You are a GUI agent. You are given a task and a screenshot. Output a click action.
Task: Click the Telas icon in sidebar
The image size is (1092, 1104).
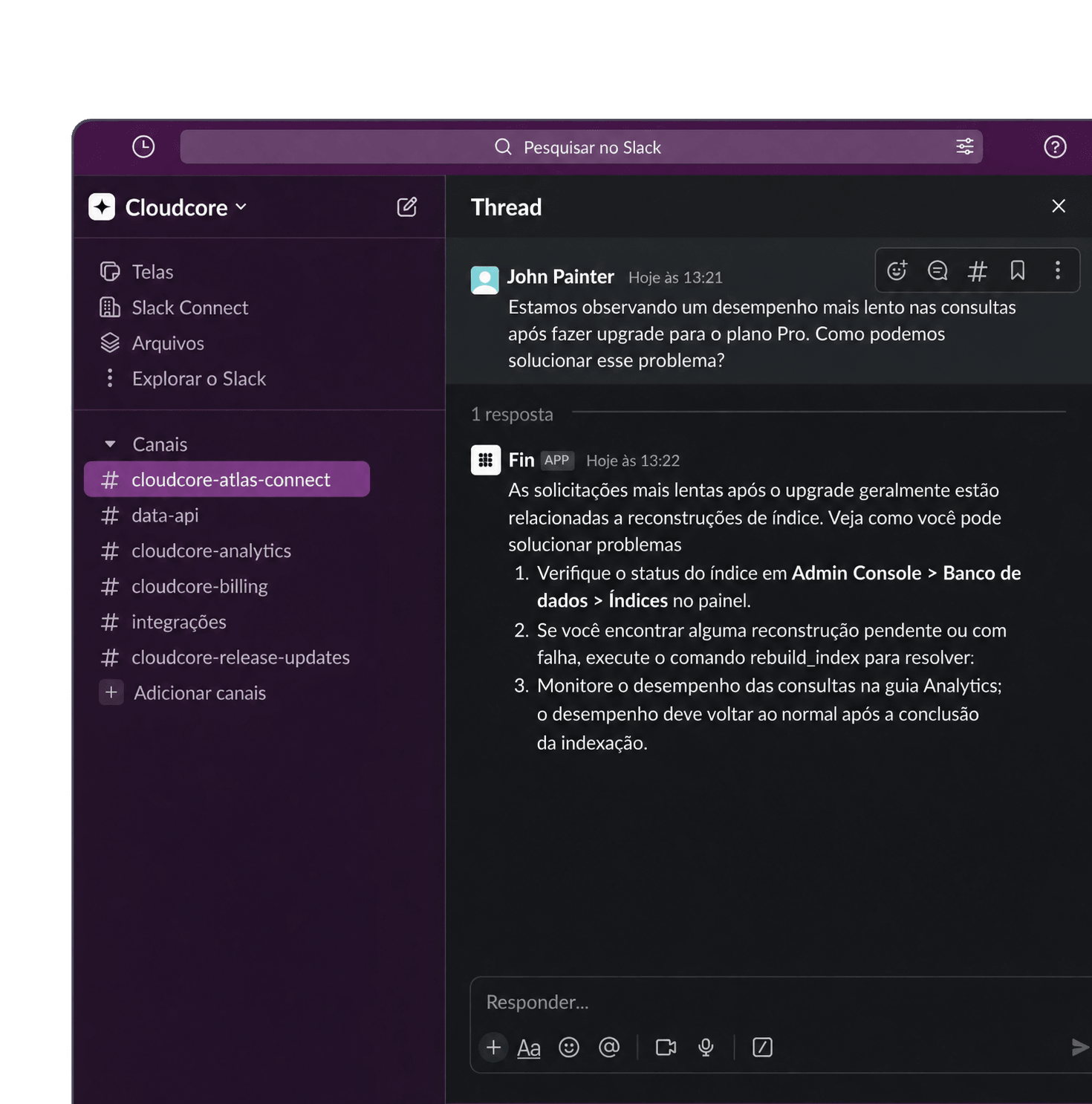point(110,271)
